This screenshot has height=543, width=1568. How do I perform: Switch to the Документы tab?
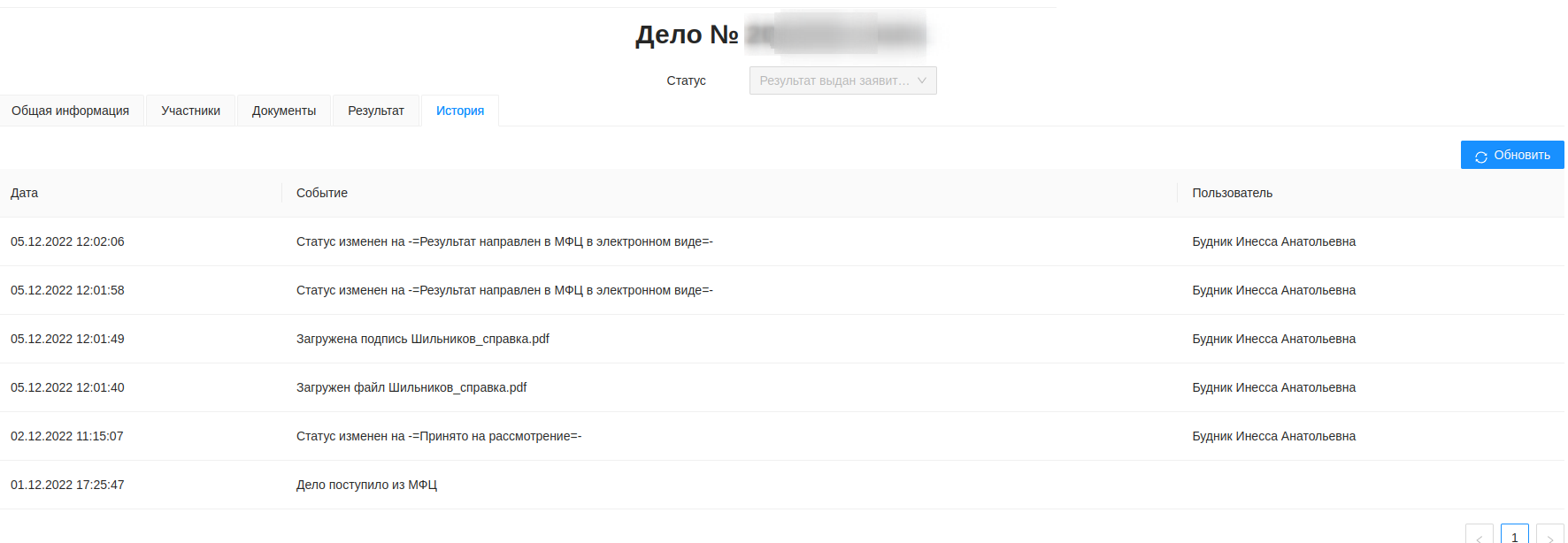(284, 111)
